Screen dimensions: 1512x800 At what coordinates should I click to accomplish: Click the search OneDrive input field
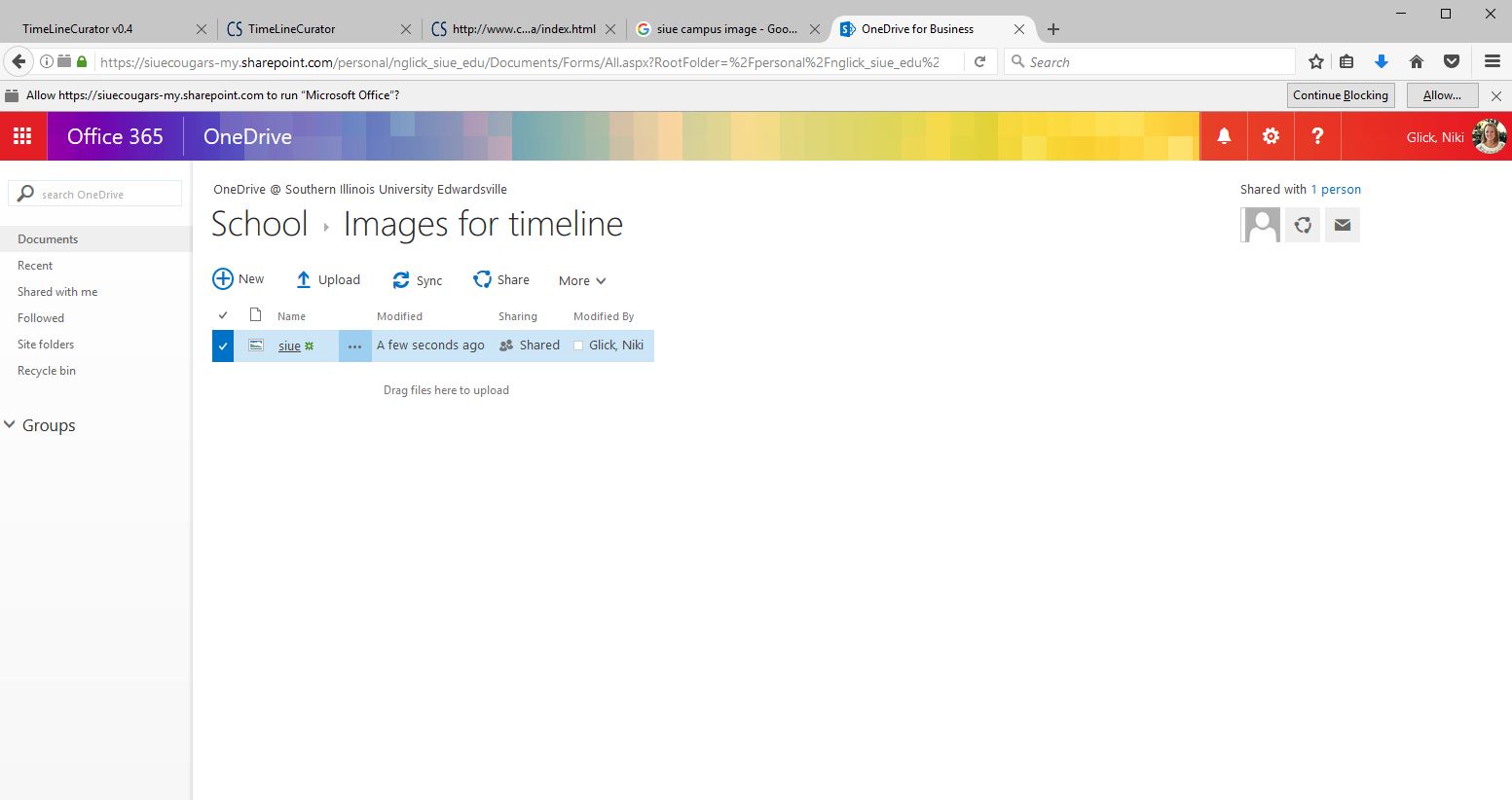(107, 194)
